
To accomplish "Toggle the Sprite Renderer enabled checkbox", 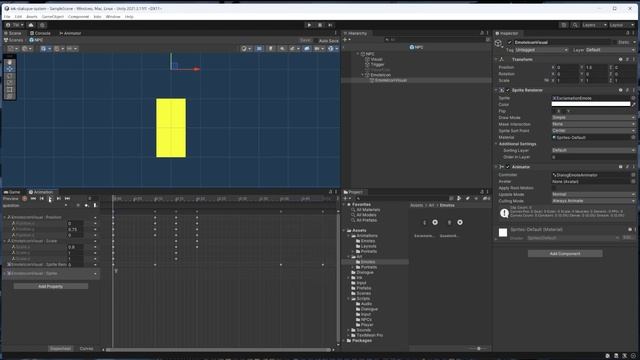I will coord(508,90).
